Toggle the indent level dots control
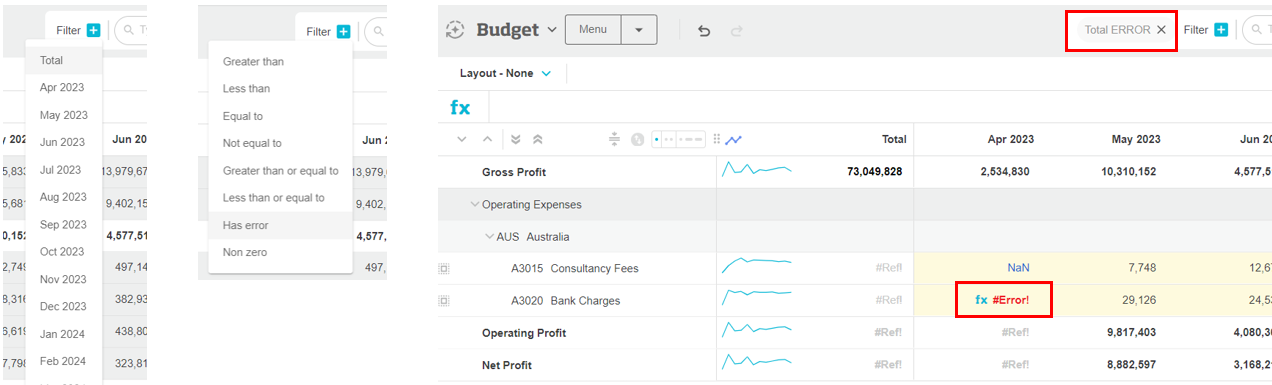Screen dimensions: 1272x385 (x=679, y=140)
